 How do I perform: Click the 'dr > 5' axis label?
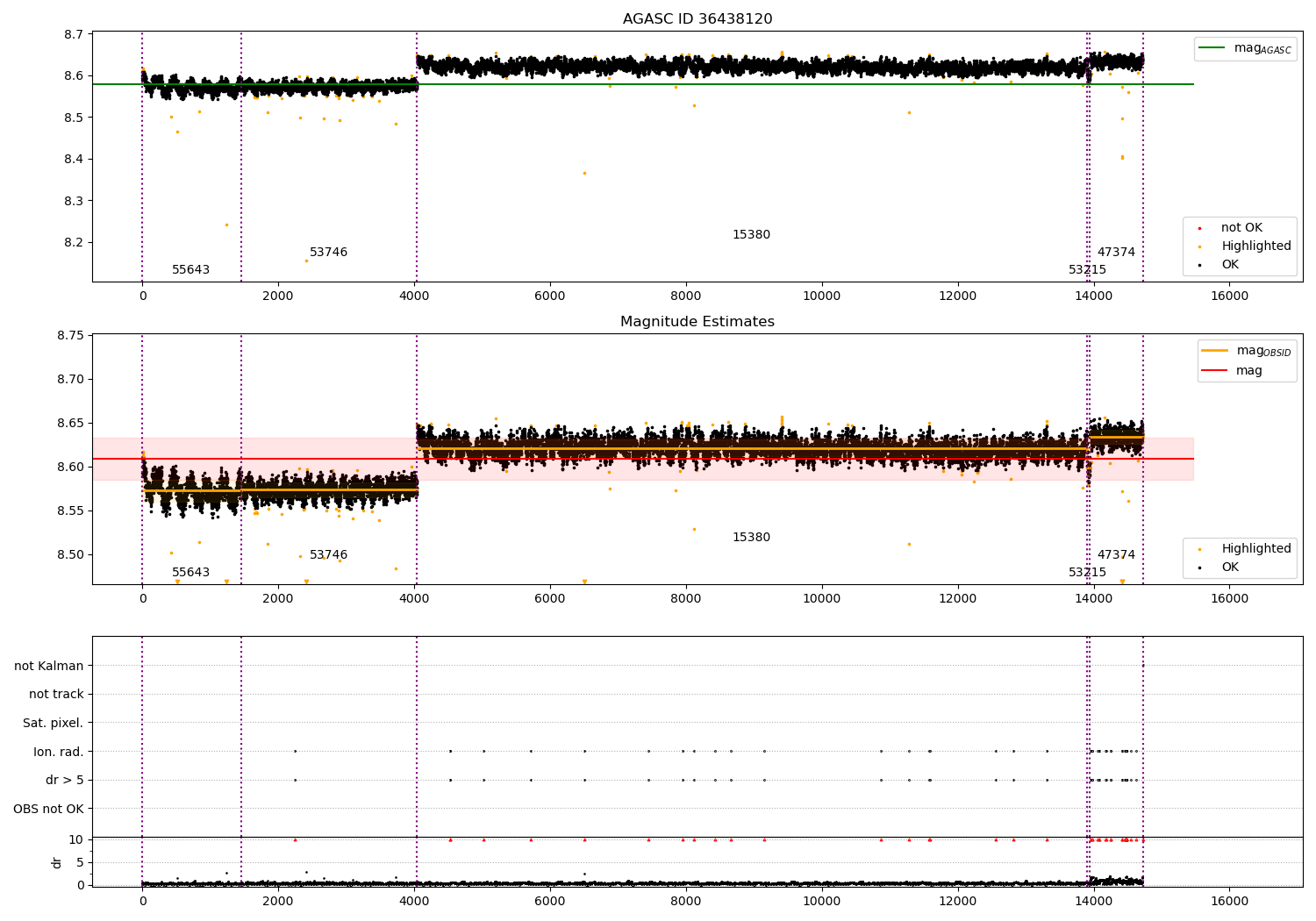pyautogui.click(x=65, y=781)
